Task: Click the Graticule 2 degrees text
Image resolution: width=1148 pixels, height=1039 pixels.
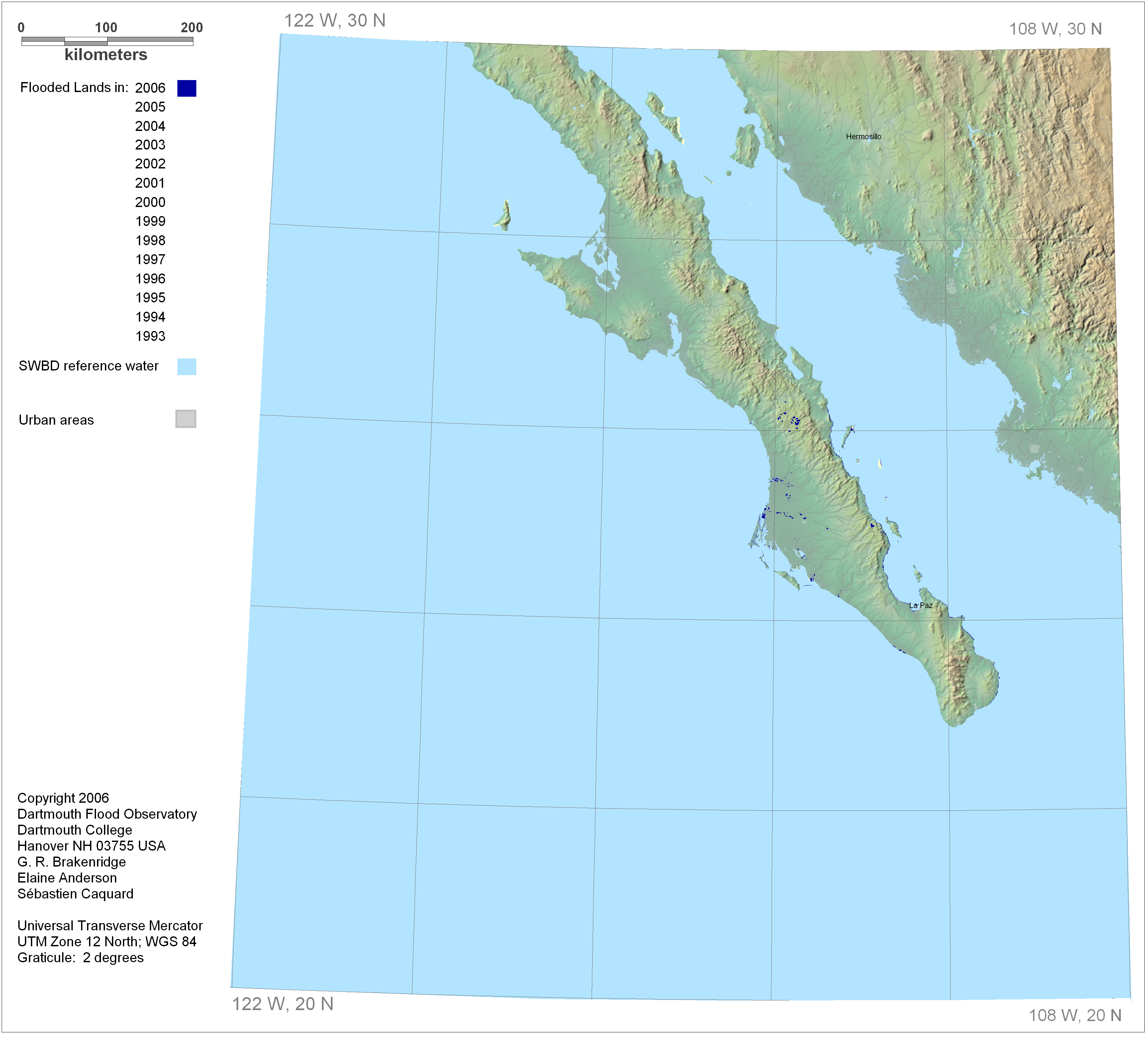Action: point(80,958)
